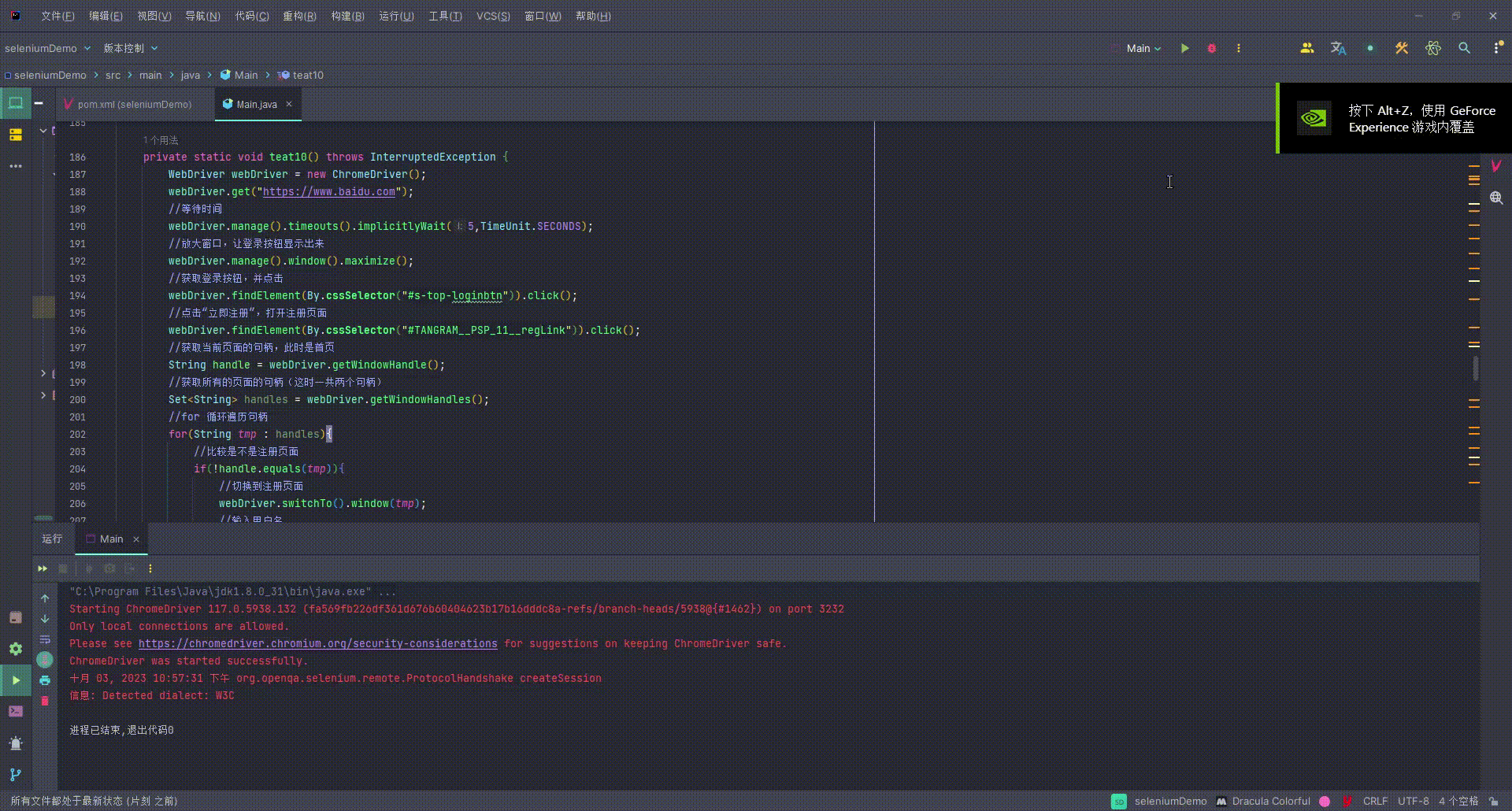Open the Terminal tool window icon
This screenshot has width=1512, height=811.
pos(16,711)
